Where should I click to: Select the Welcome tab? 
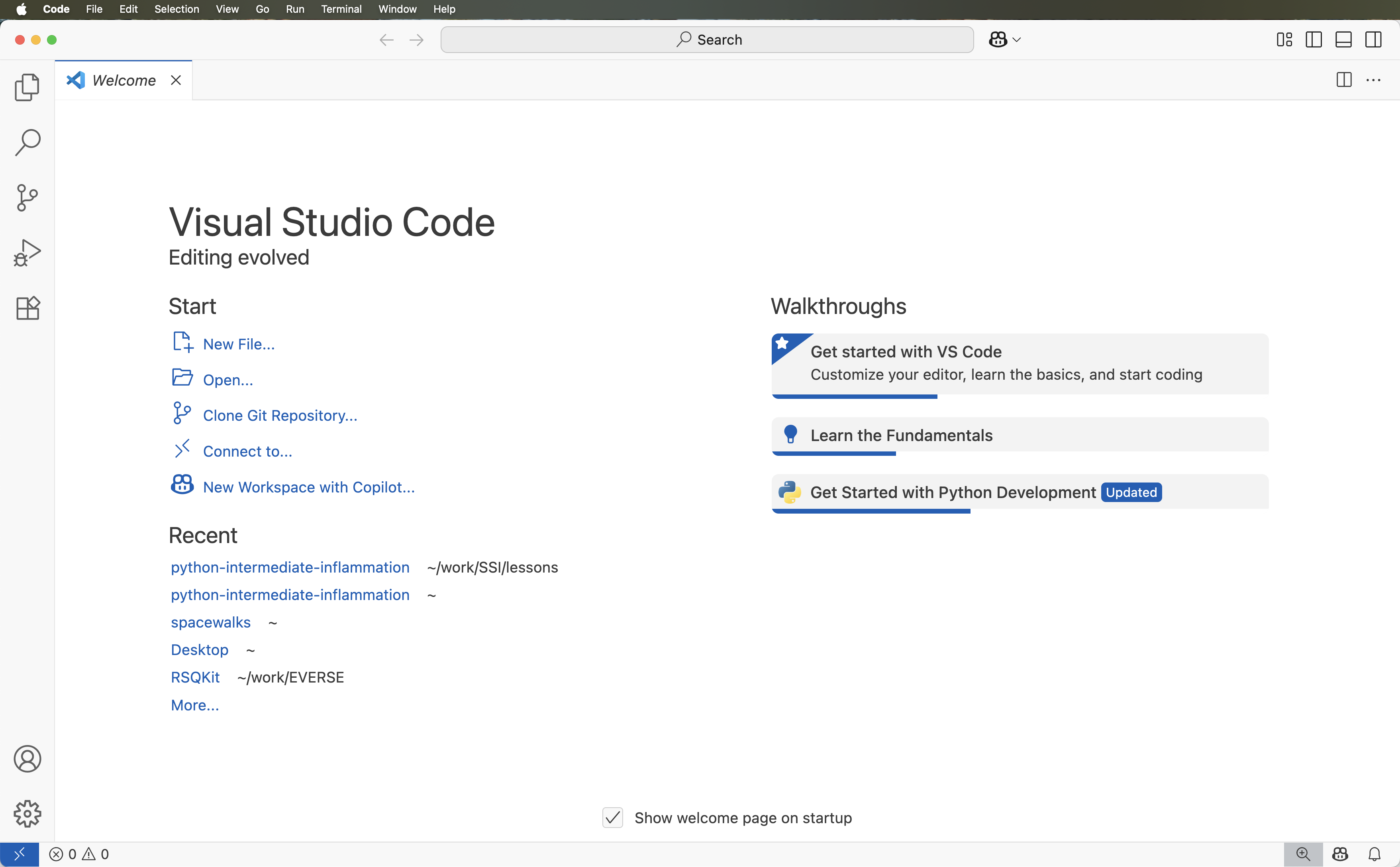click(x=123, y=80)
